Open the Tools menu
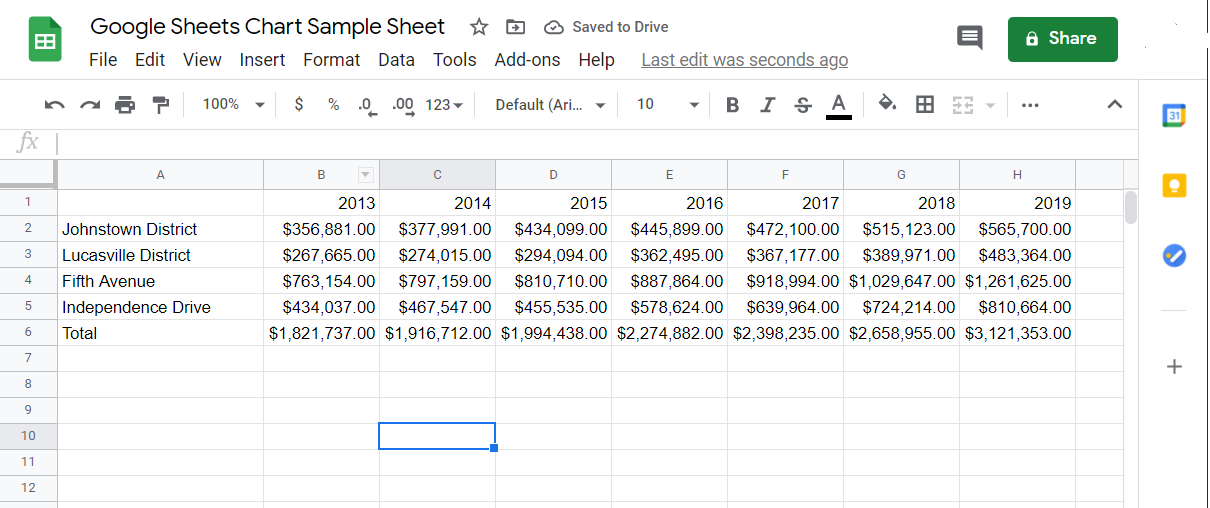This screenshot has height=508, width=1210. click(x=454, y=60)
